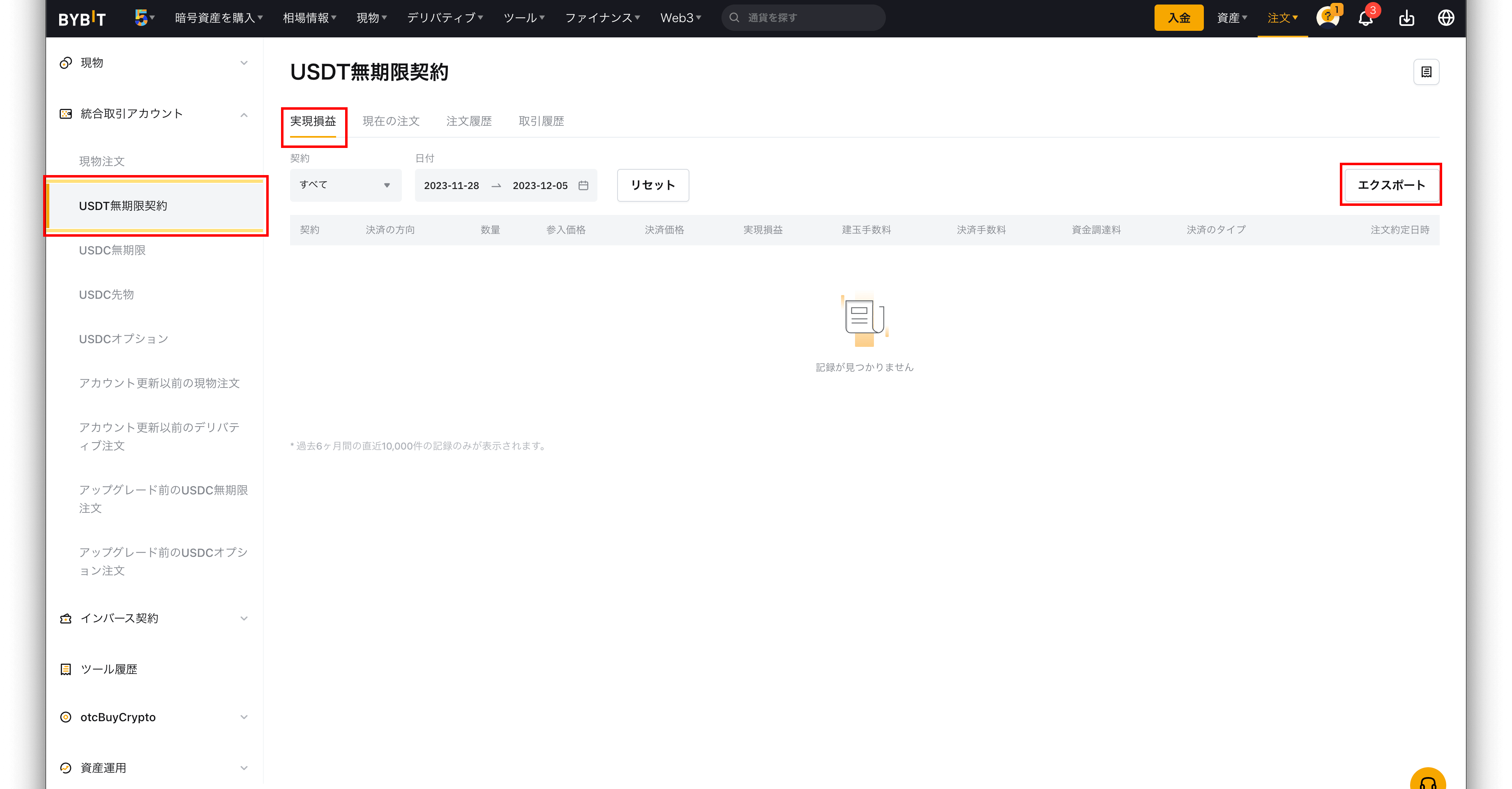The height and width of the screenshot is (789, 1512).
Task: Open USDC無期限 in the sidebar
Action: 112,251
